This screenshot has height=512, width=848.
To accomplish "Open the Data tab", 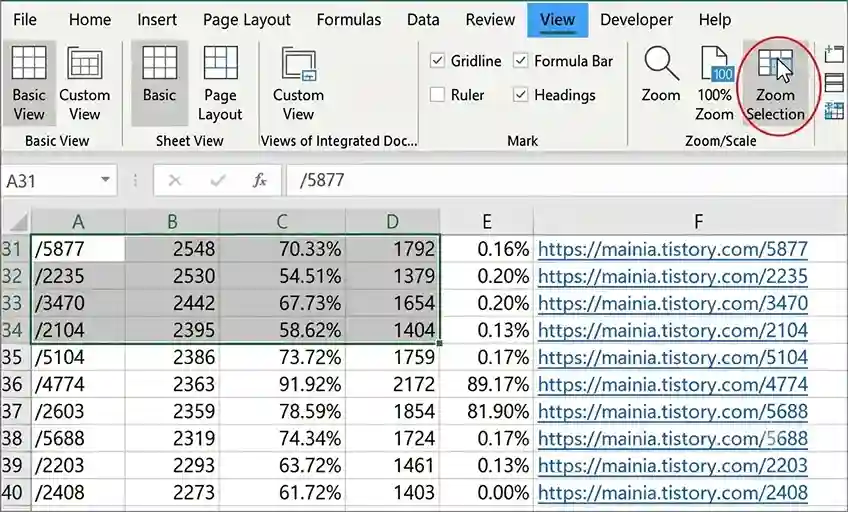I will pos(423,20).
